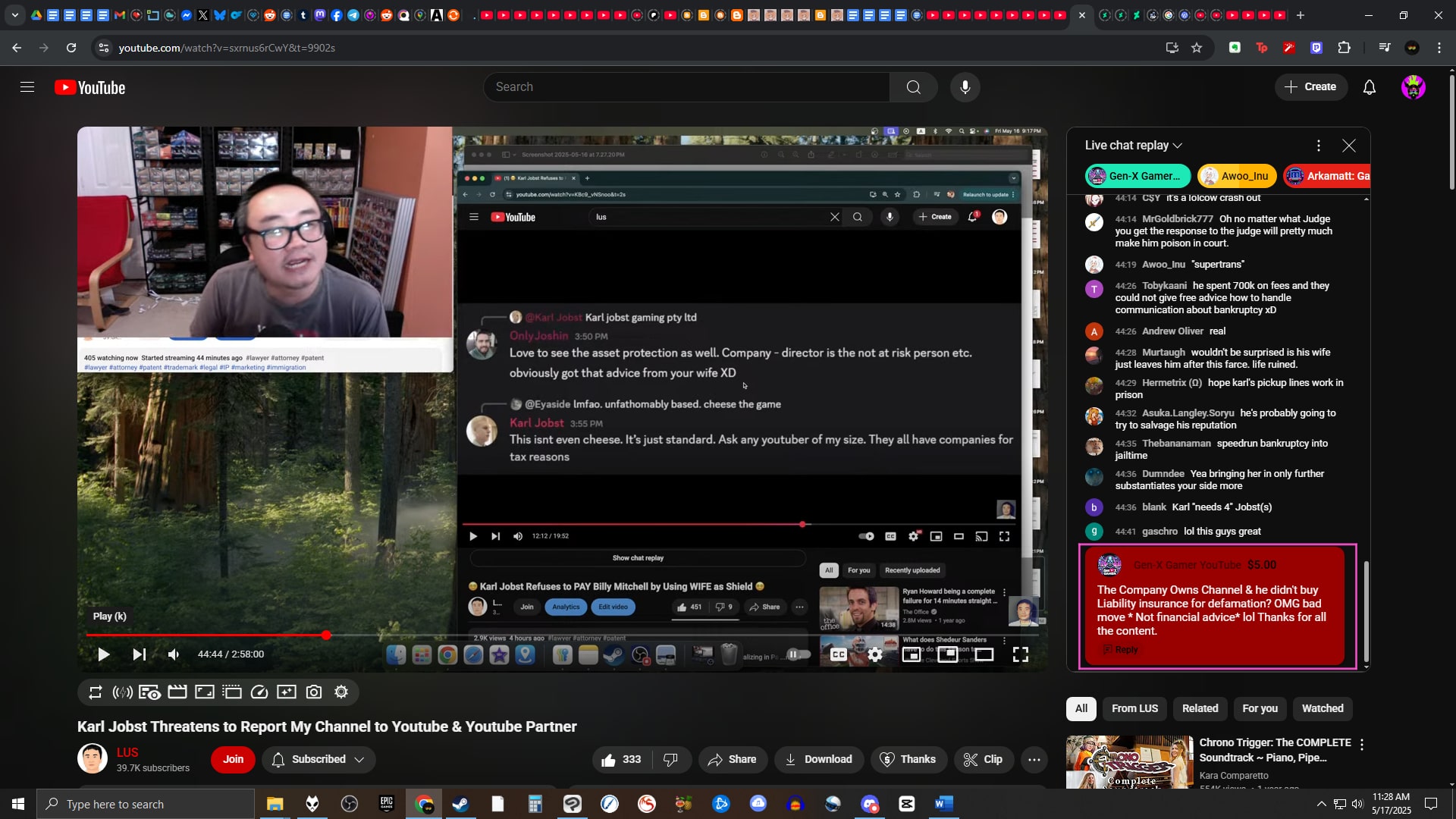The width and height of the screenshot is (1456, 819).
Task: Mute the video volume speaker
Action: [x=174, y=654]
